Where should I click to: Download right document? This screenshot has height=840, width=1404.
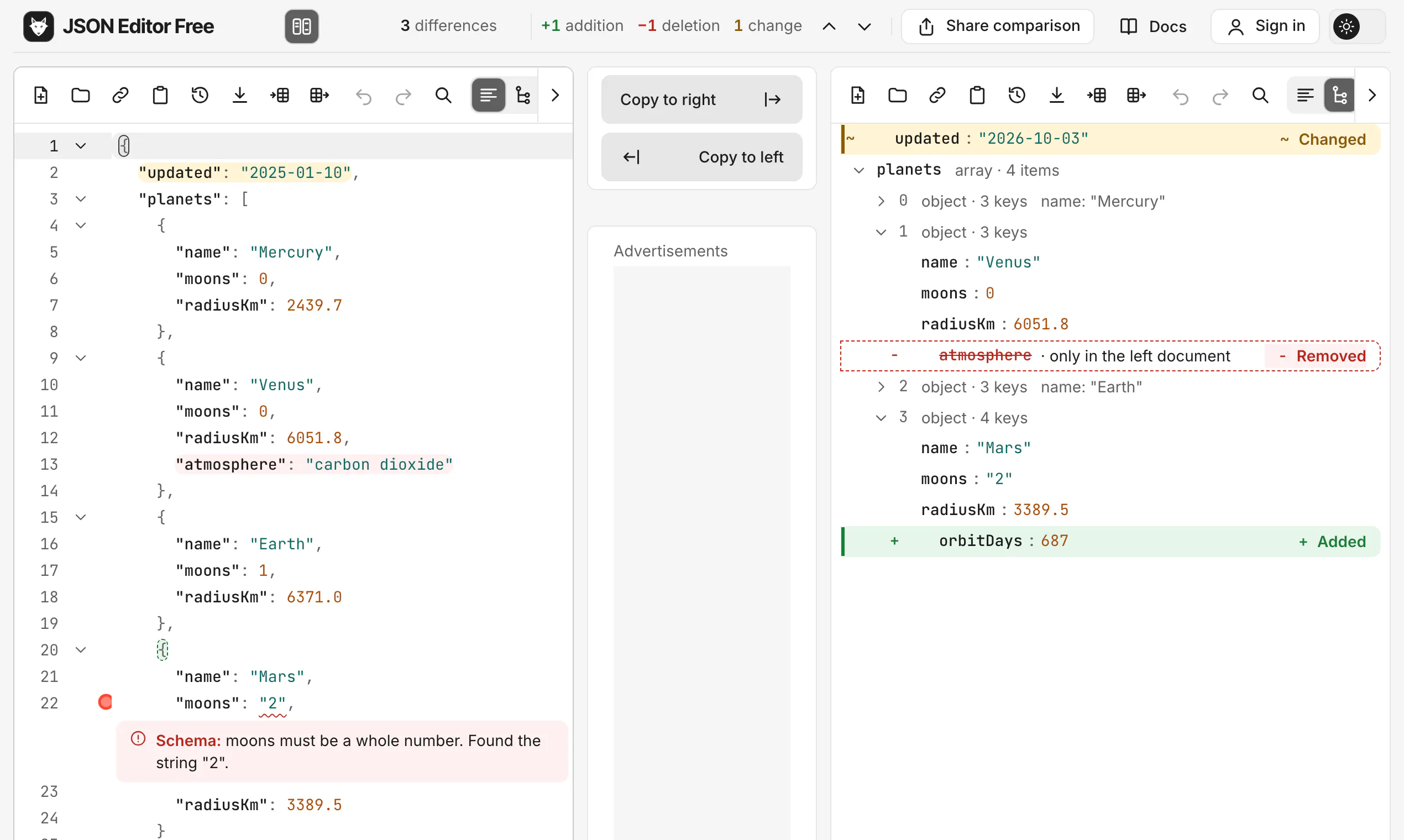[x=1057, y=95]
